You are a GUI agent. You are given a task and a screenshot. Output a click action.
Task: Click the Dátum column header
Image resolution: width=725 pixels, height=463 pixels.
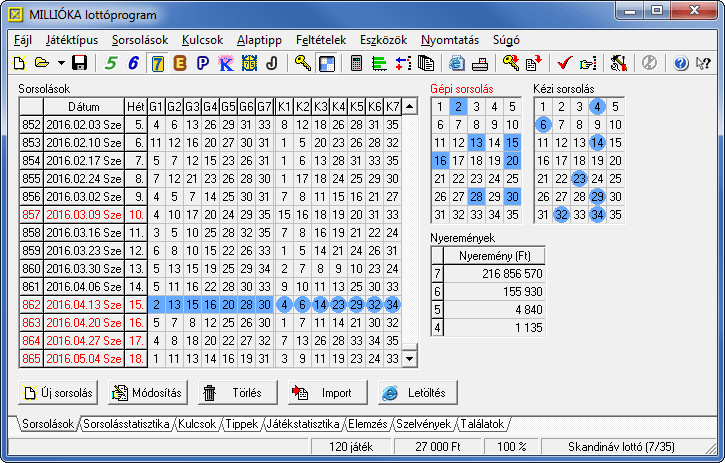(84, 107)
